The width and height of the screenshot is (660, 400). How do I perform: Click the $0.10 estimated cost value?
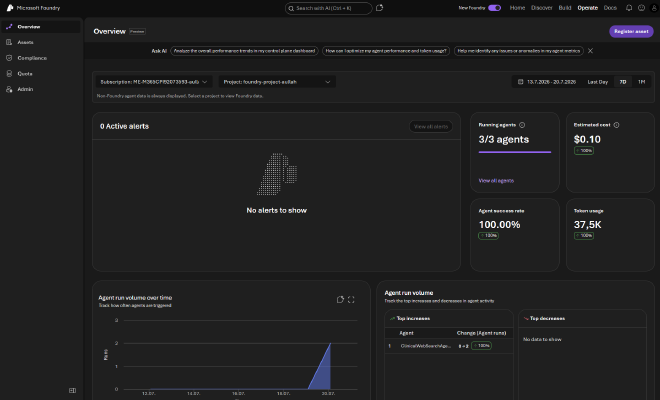coord(587,139)
